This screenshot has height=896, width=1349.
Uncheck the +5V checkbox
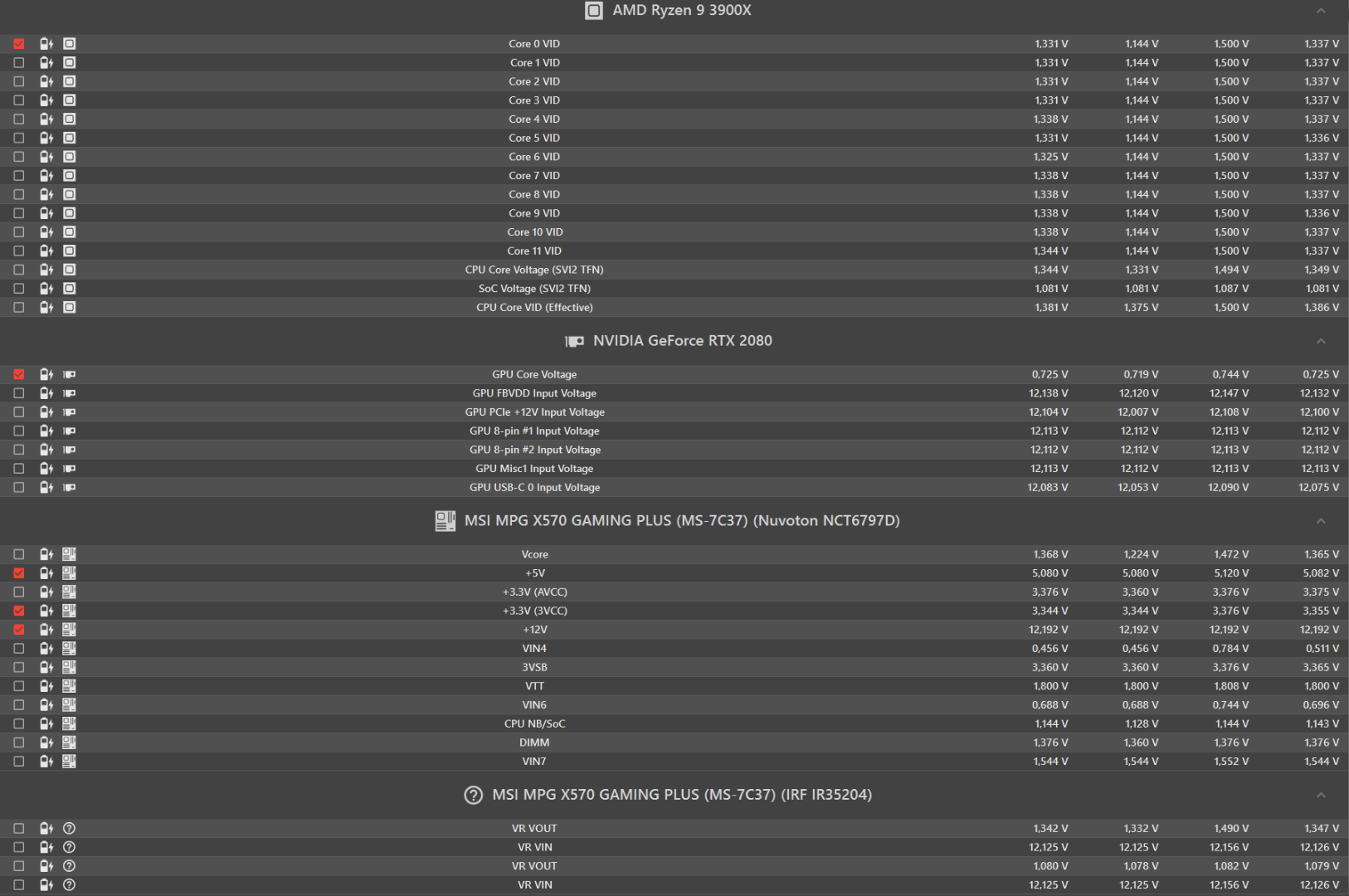19,573
